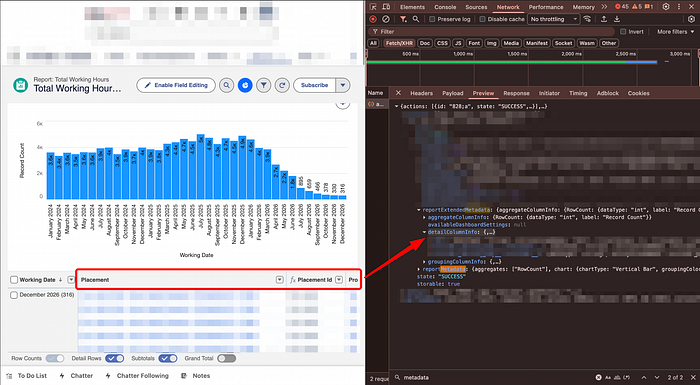This screenshot has height=385, width=700.
Task: Click the green report icon
Action: 21,85
